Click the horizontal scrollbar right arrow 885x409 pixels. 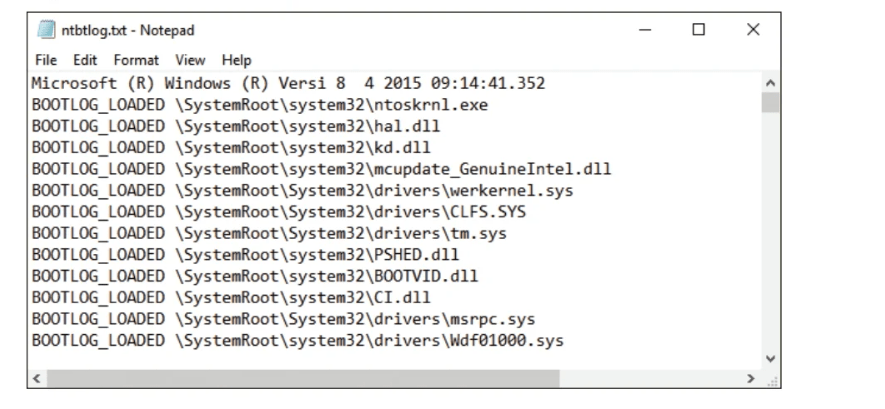pos(751,379)
